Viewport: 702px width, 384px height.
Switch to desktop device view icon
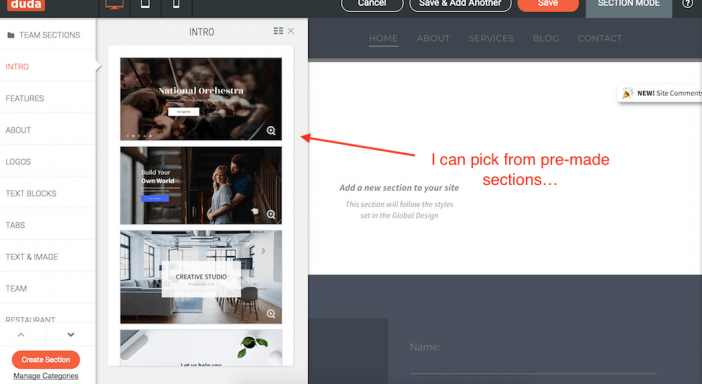[114, 4]
